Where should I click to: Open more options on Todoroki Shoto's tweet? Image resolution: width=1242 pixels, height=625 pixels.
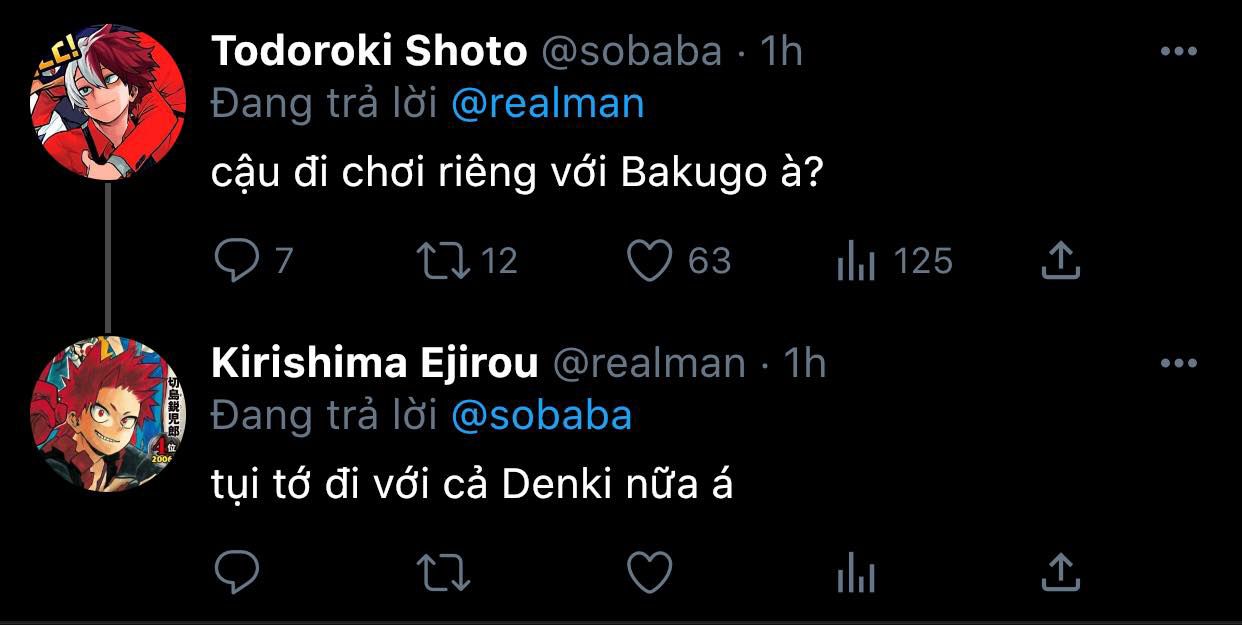[1178, 52]
